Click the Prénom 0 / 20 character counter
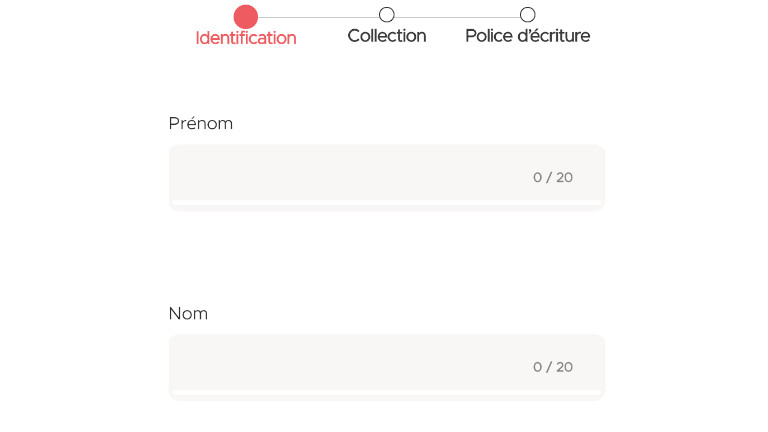This screenshot has height=432, width=768. (x=552, y=177)
